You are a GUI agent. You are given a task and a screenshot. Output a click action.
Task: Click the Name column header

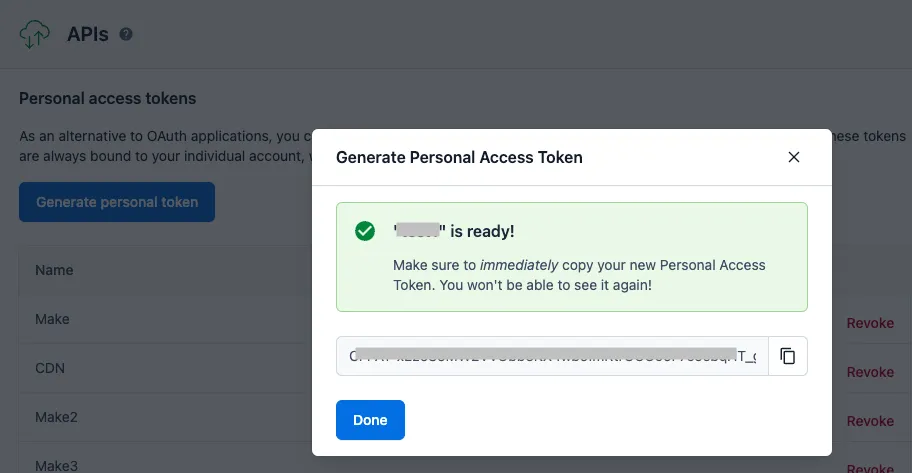[54, 270]
